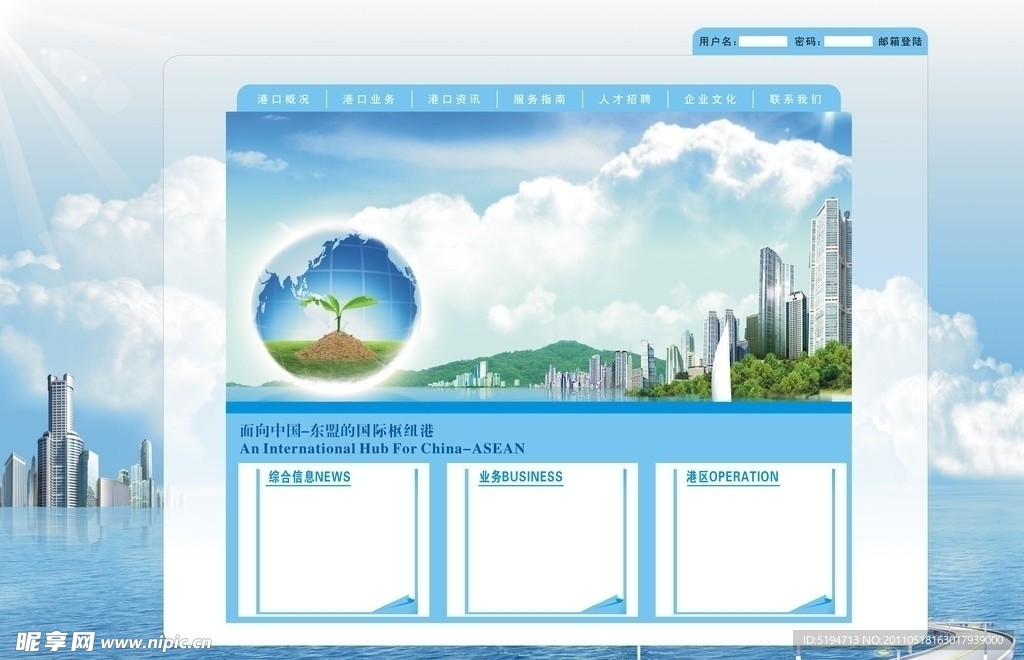Click the 邮箱登陆 login link
1024x660 pixels.
(x=900, y=41)
